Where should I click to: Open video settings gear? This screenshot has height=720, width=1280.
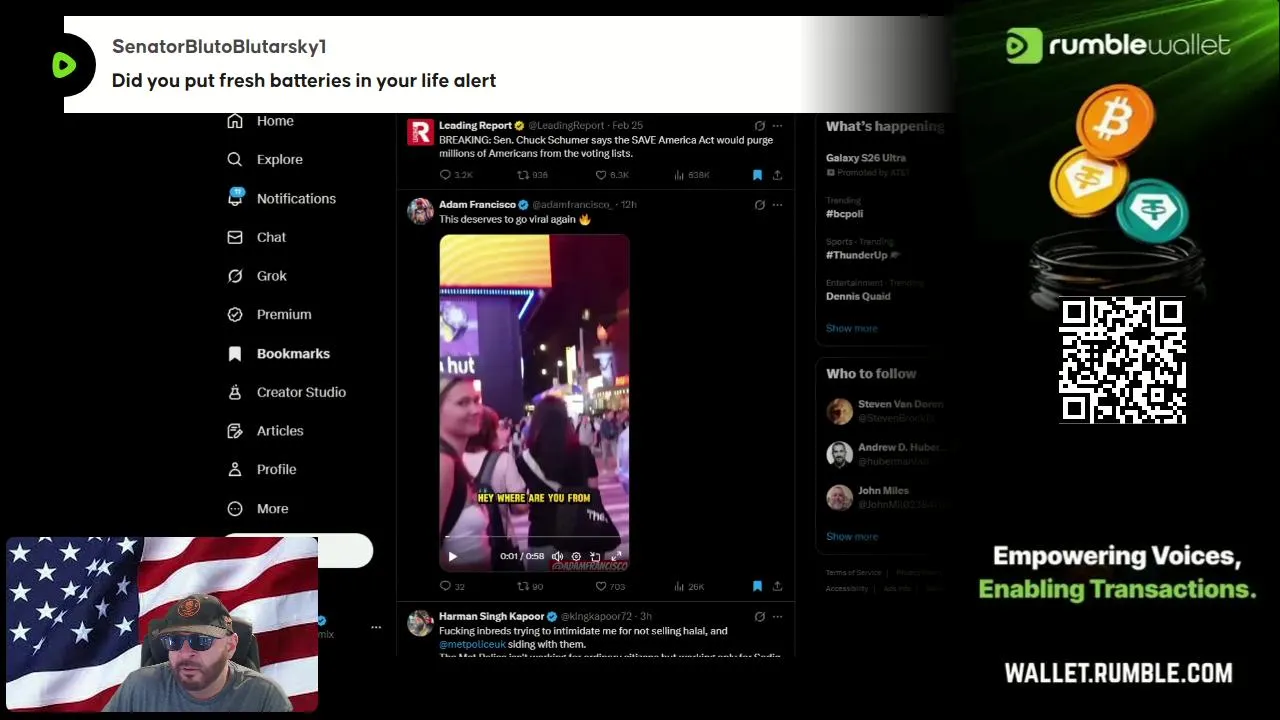coord(576,556)
